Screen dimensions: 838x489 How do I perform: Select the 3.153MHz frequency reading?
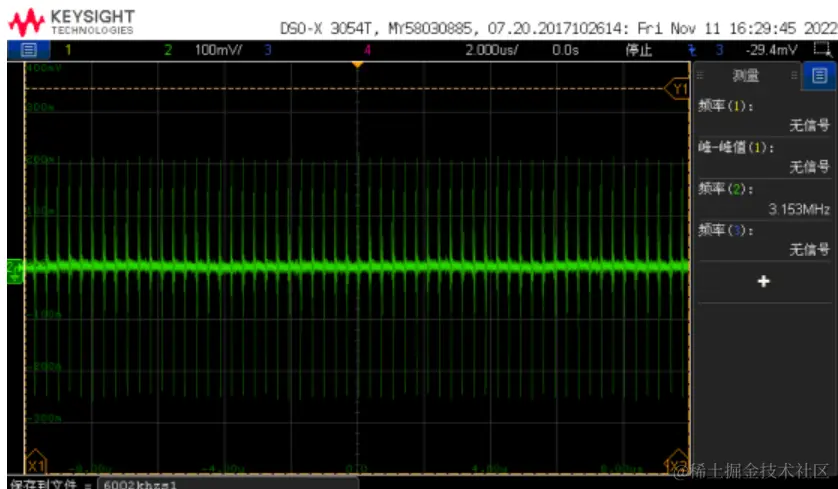799,209
